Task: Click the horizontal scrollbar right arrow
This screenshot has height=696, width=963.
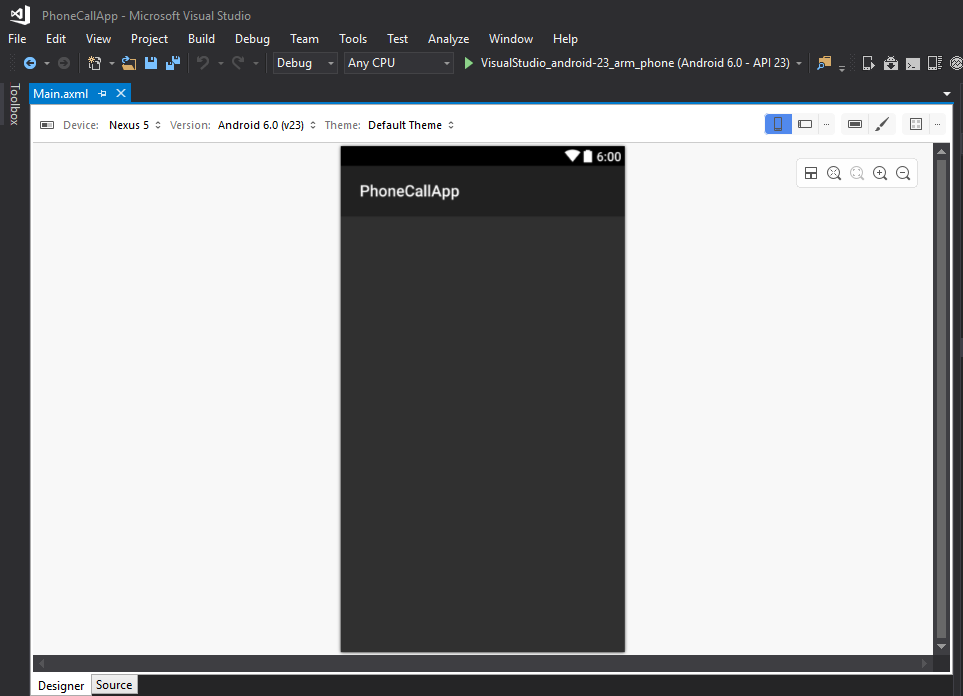Action: (x=924, y=663)
